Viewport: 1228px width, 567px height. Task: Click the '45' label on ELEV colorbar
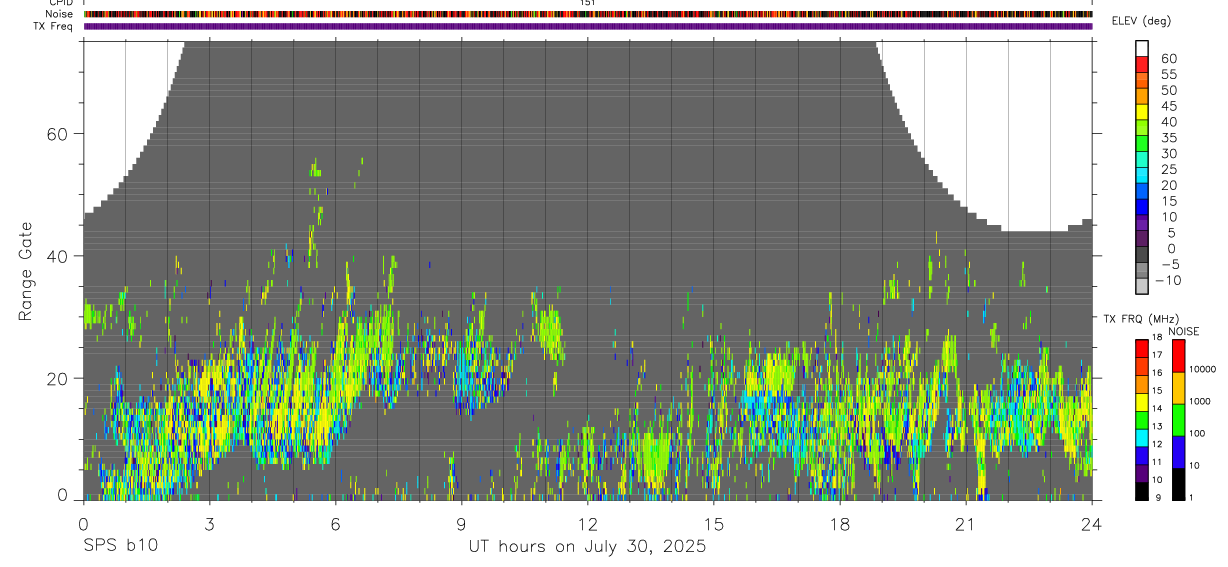coord(1168,106)
